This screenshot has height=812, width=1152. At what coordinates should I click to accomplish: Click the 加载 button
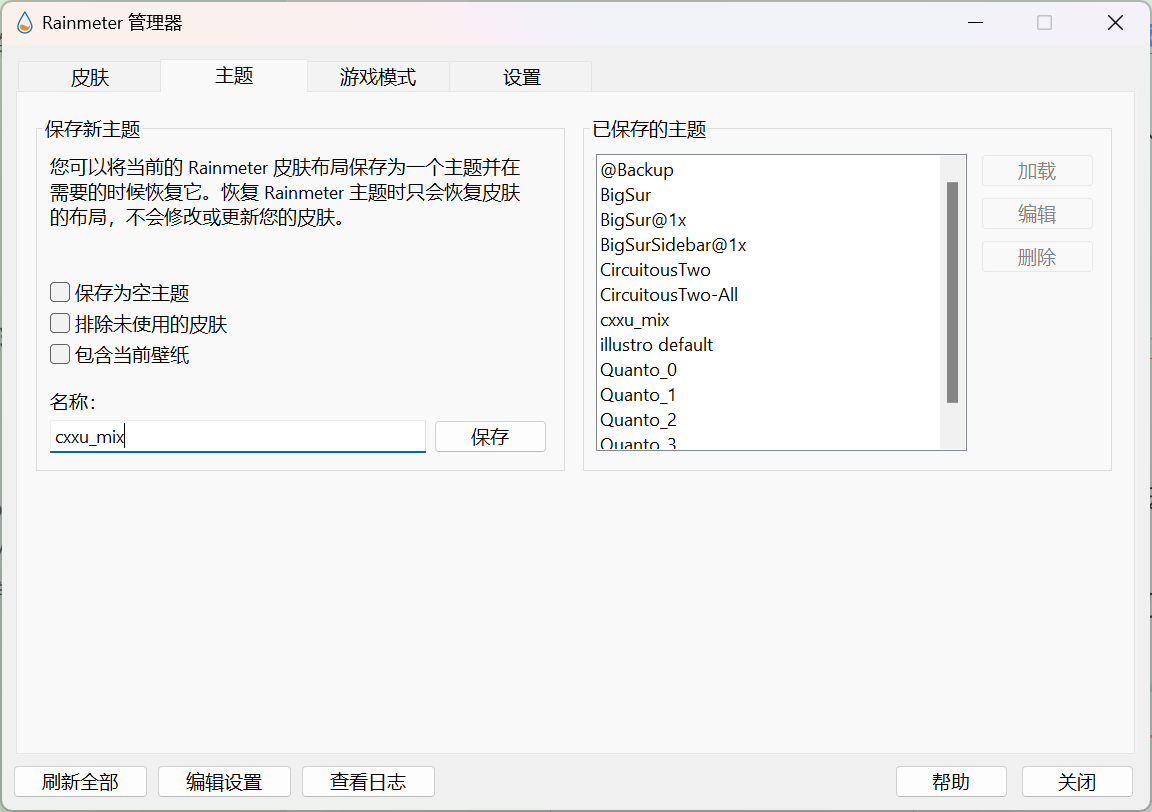(1037, 171)
